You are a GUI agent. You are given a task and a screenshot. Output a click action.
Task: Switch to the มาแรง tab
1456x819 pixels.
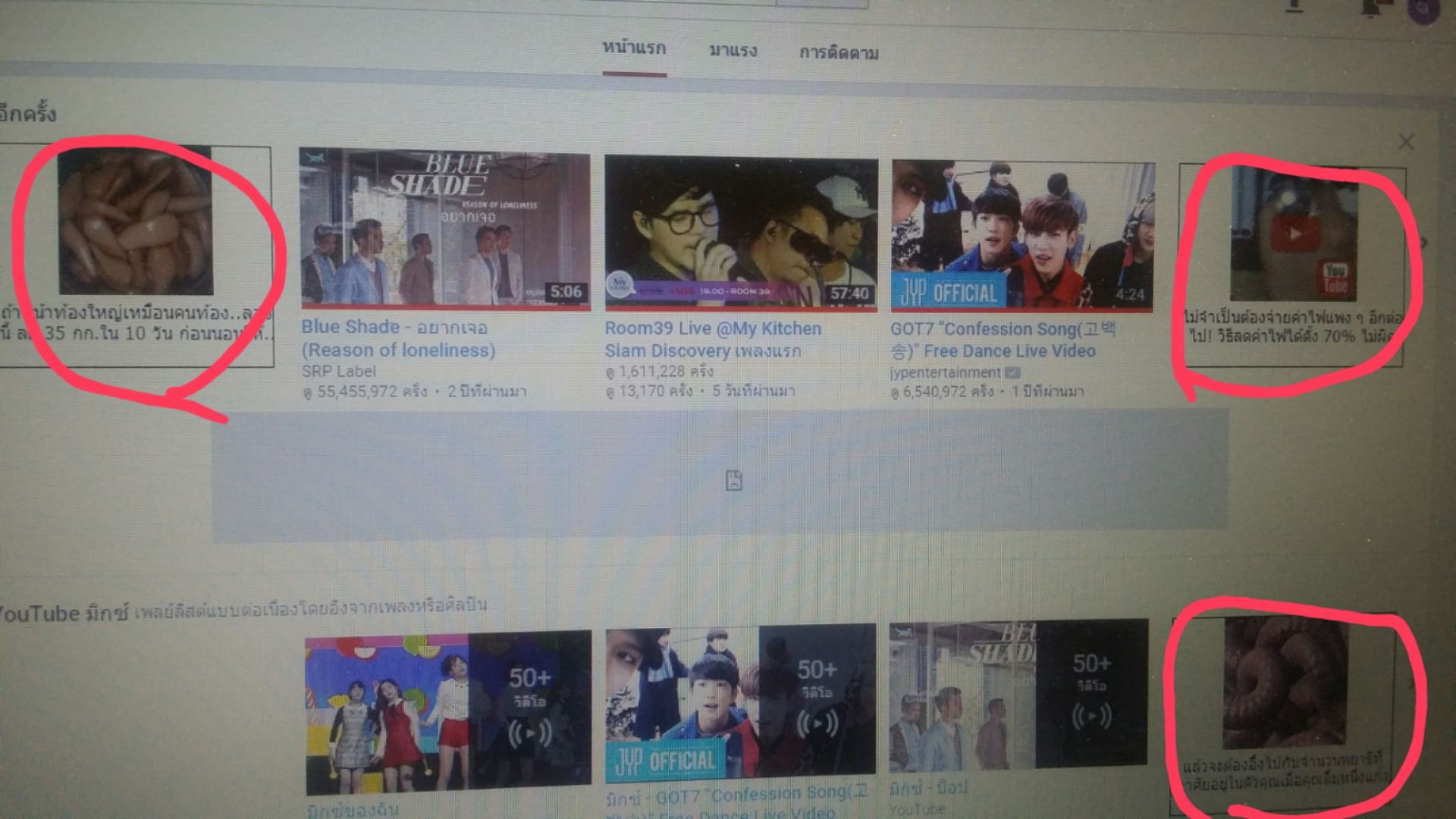[733, 52]
